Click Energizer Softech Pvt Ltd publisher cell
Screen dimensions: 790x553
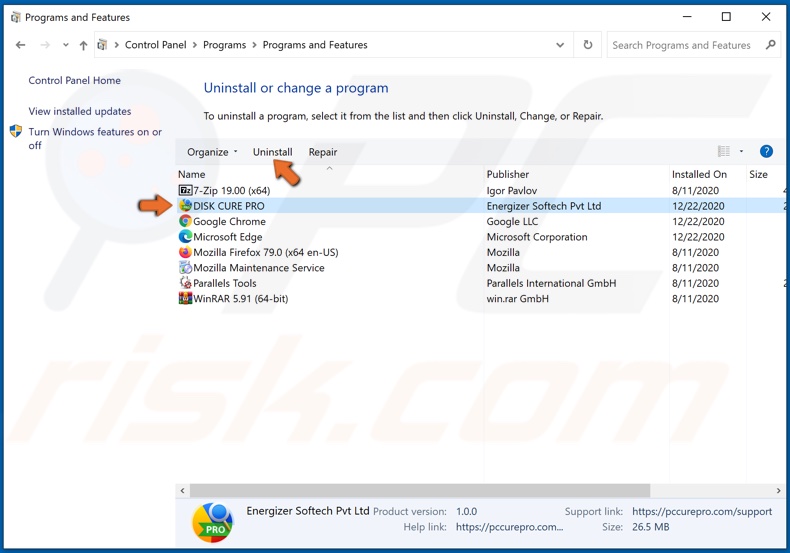[x=544, y=206]
